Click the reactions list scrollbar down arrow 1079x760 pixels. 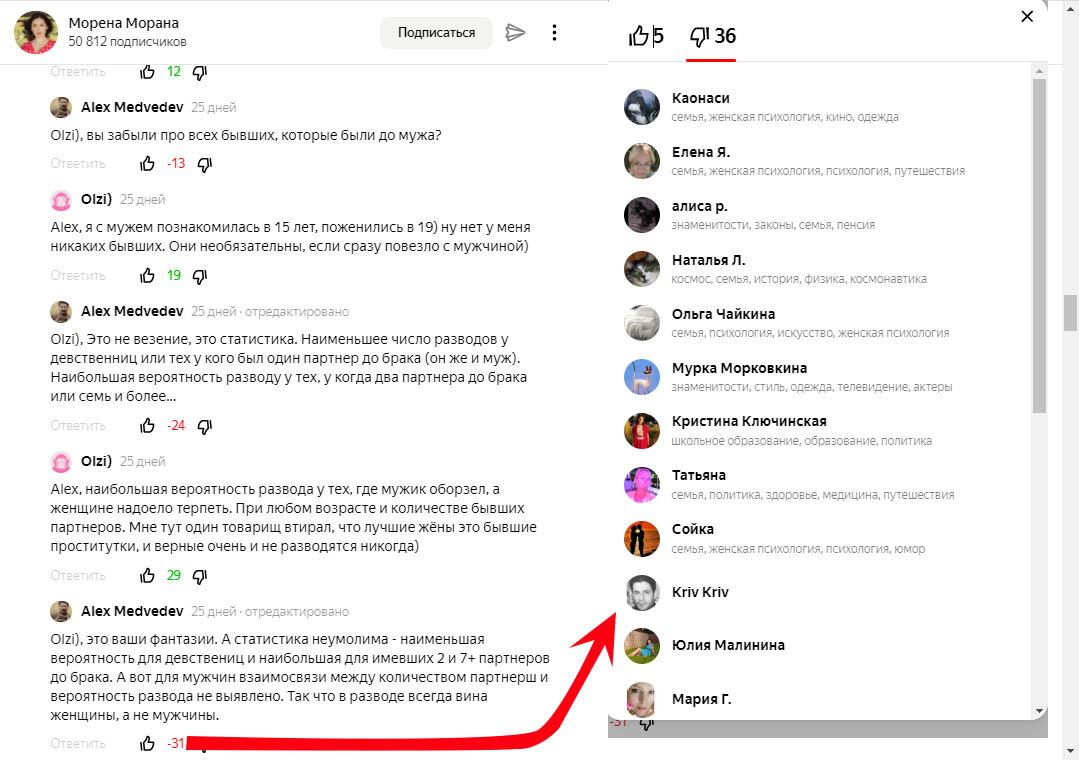[x=1039, y=711]
